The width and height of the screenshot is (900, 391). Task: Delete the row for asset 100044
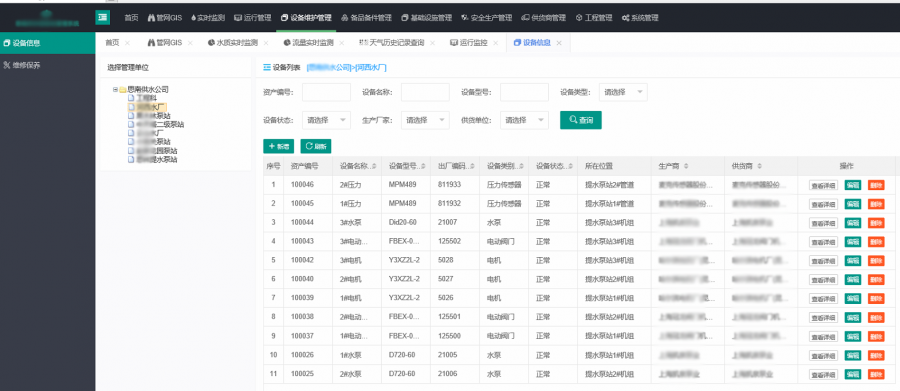(876, 223)
